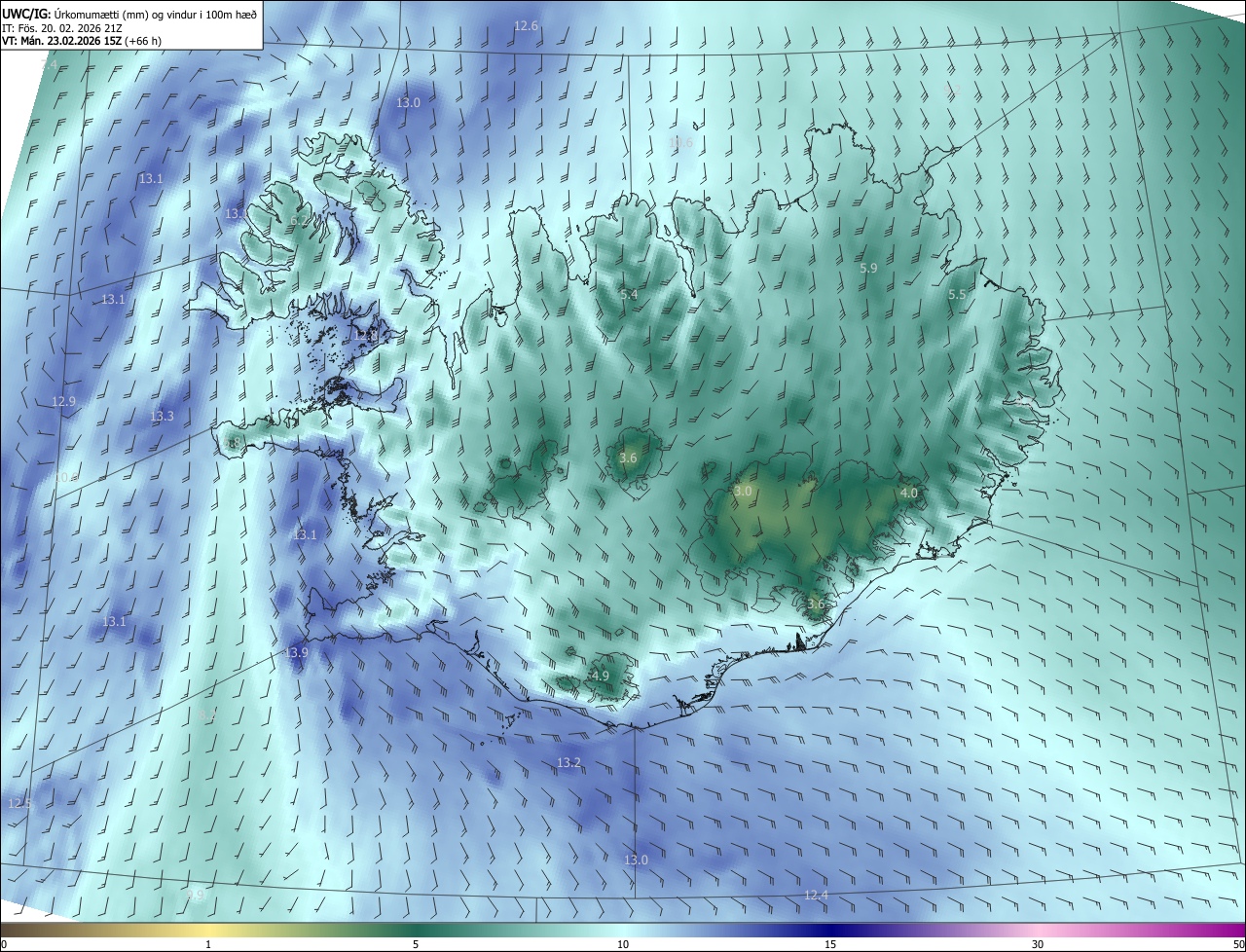Click the 1 tick on the color scale
Viewport: 1246px width, 952px height.
click(209, 945)
